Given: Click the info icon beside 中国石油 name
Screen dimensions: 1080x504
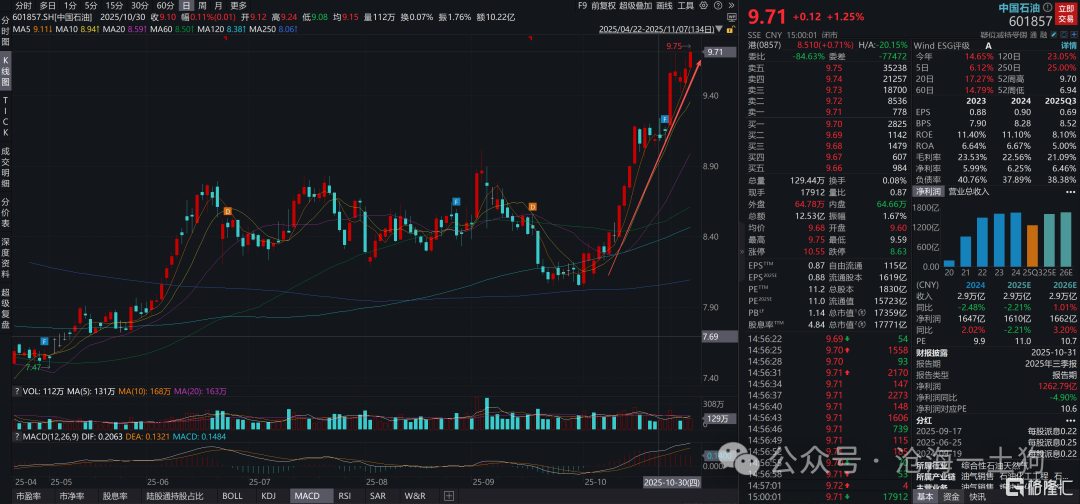Looking at the screenshot, I should tap(1016, 8).
